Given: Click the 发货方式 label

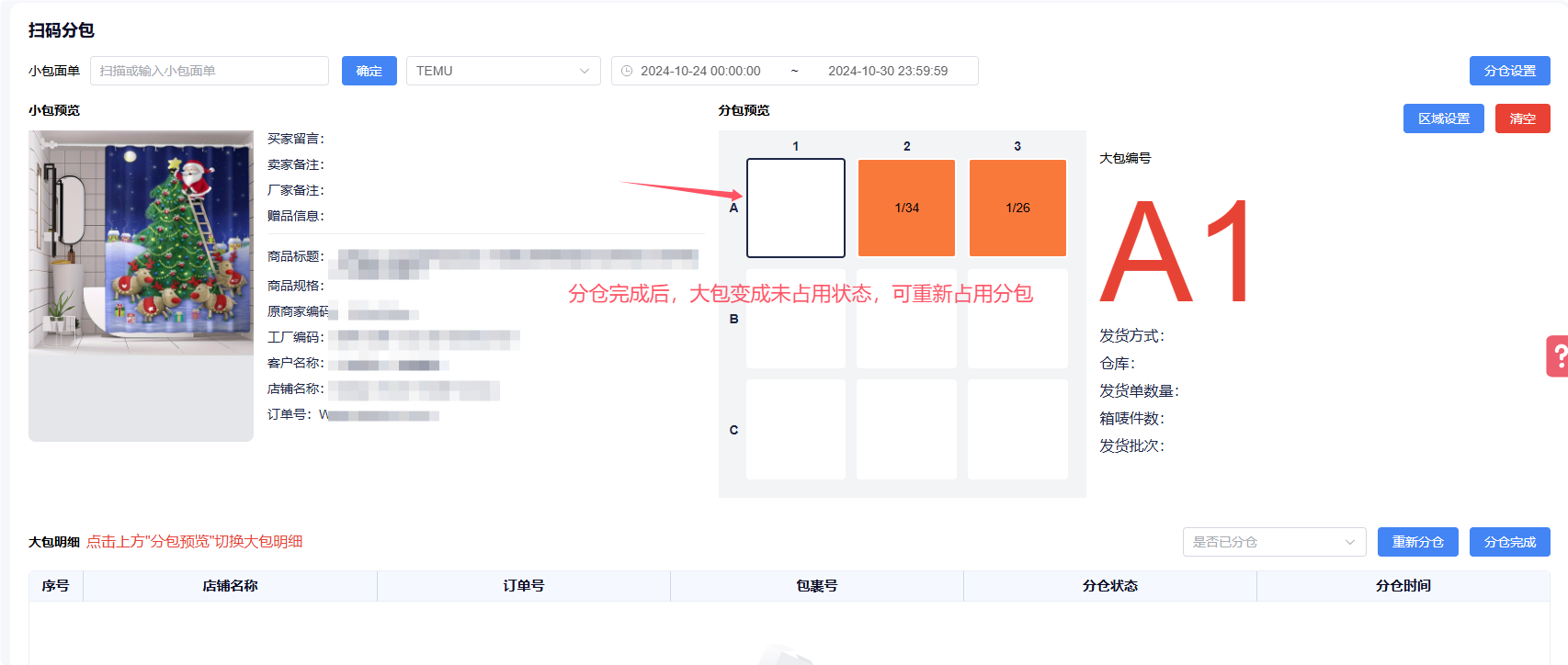Looking at the screenshot, I should coord(1131,336).
